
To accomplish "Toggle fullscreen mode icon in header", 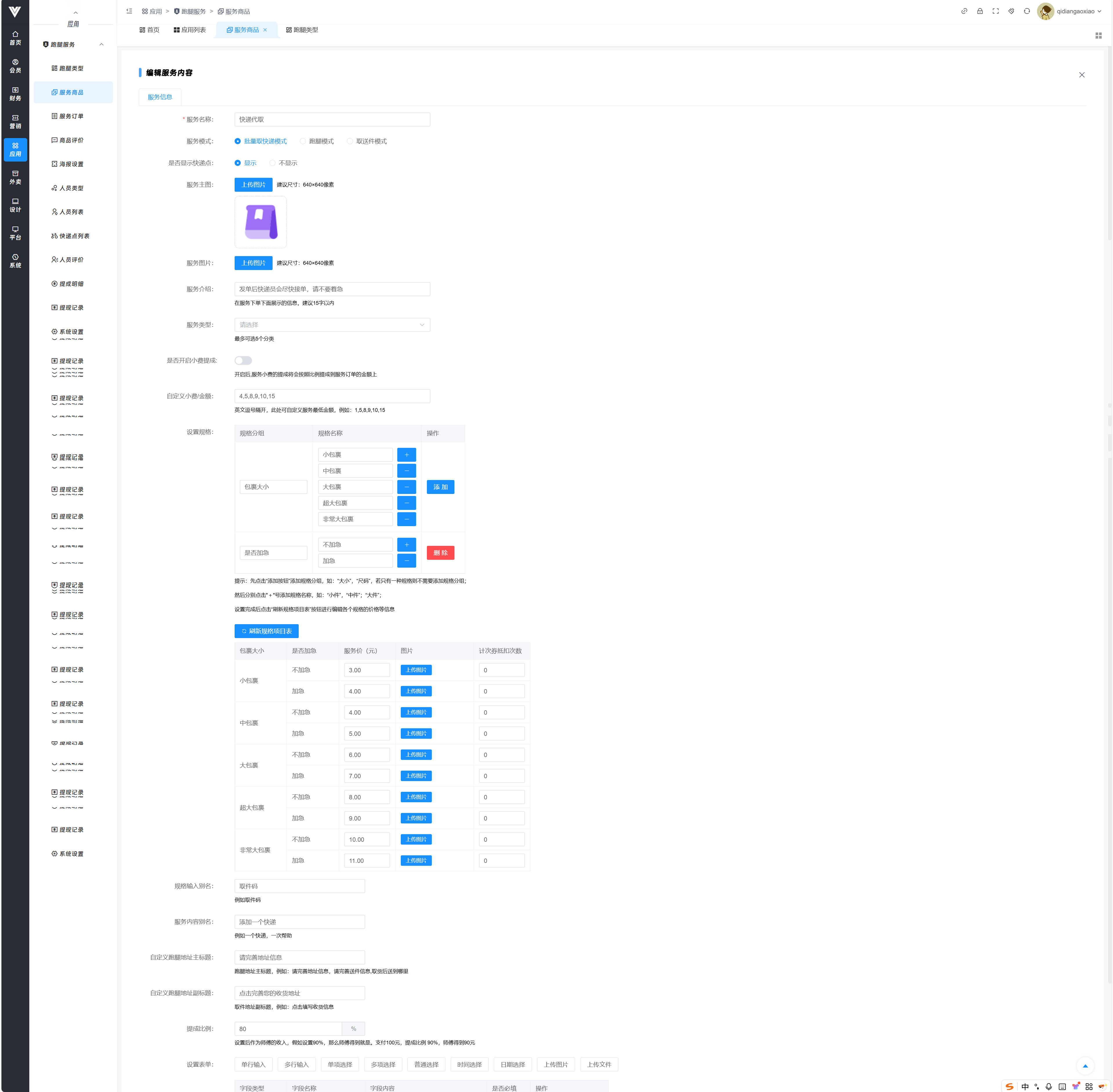I will [x=996, y=12].
